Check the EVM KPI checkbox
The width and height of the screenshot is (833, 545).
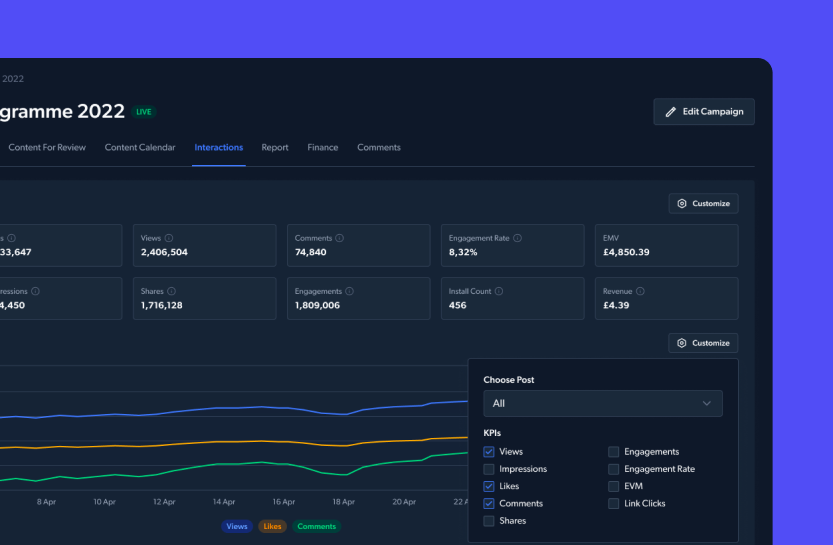[614, 486]
